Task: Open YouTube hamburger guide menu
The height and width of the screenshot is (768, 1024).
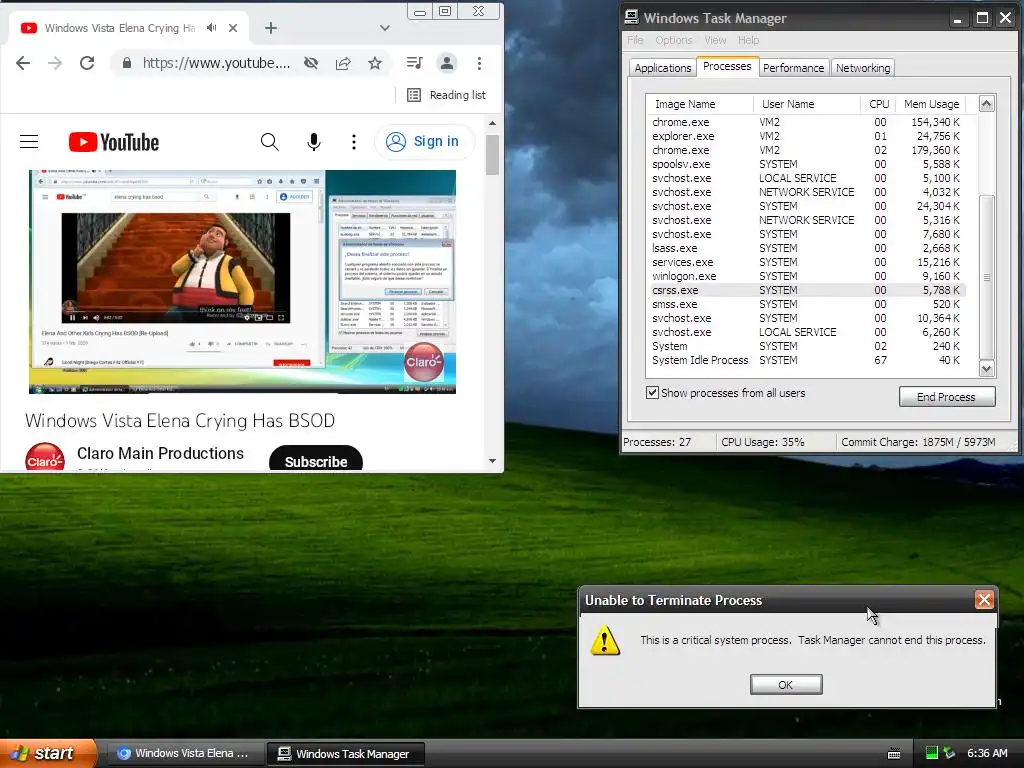Action: pos(29,142)
